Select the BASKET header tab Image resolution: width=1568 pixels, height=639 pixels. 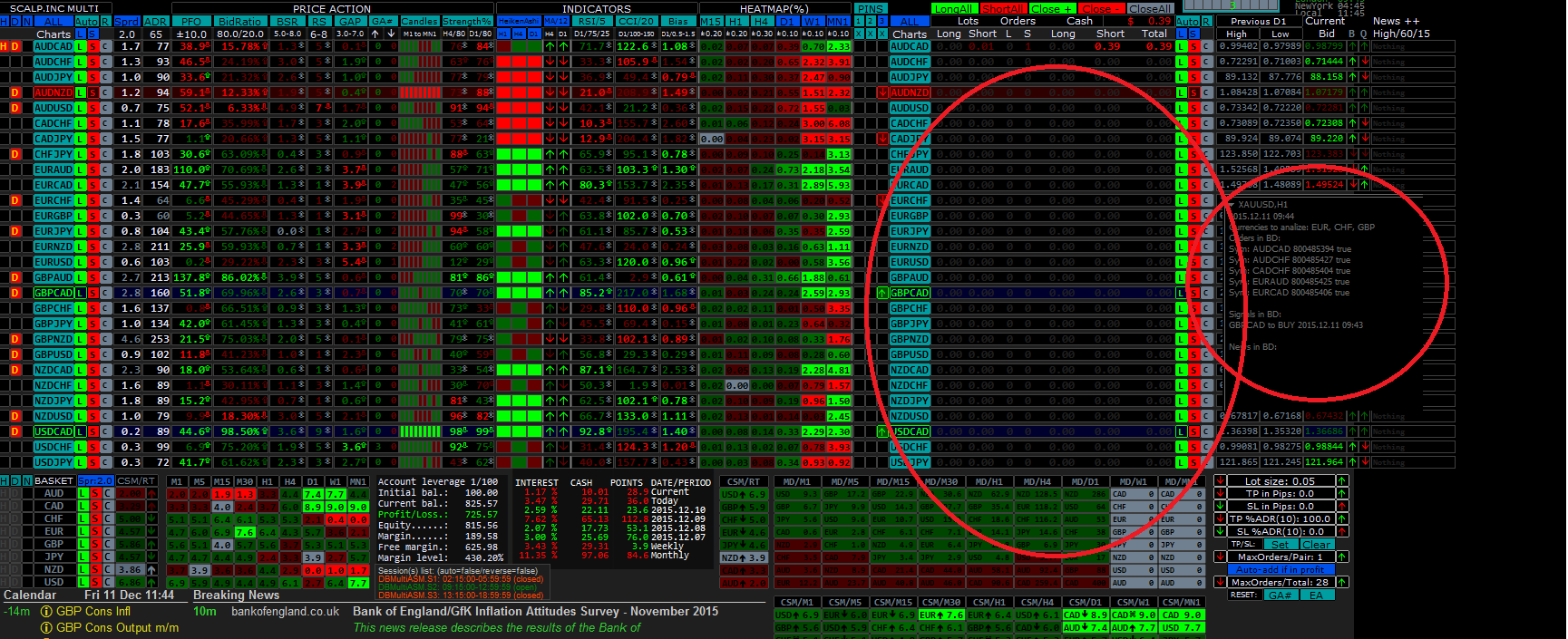click(54, 480)
